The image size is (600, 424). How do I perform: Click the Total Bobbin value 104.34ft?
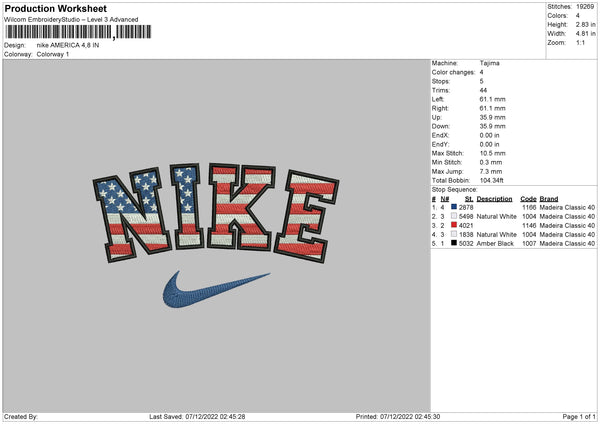click(x=492, y=181)
